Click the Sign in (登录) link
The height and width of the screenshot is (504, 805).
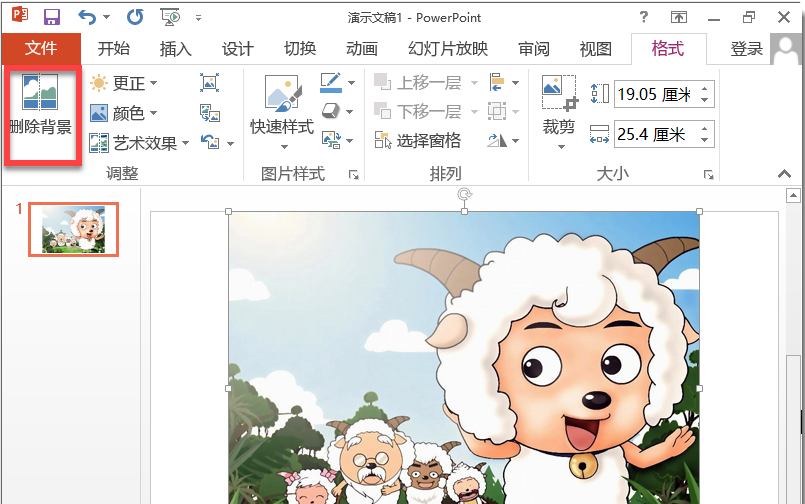click(x=746, y=49)
